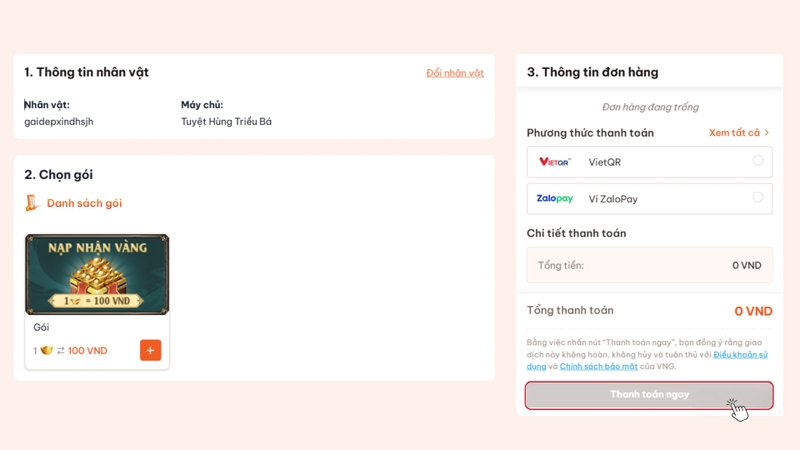Click the Đơn hàng đang trống message
Image resolution: width=800 pixels, height=450 pixels.
pos(650,107)
